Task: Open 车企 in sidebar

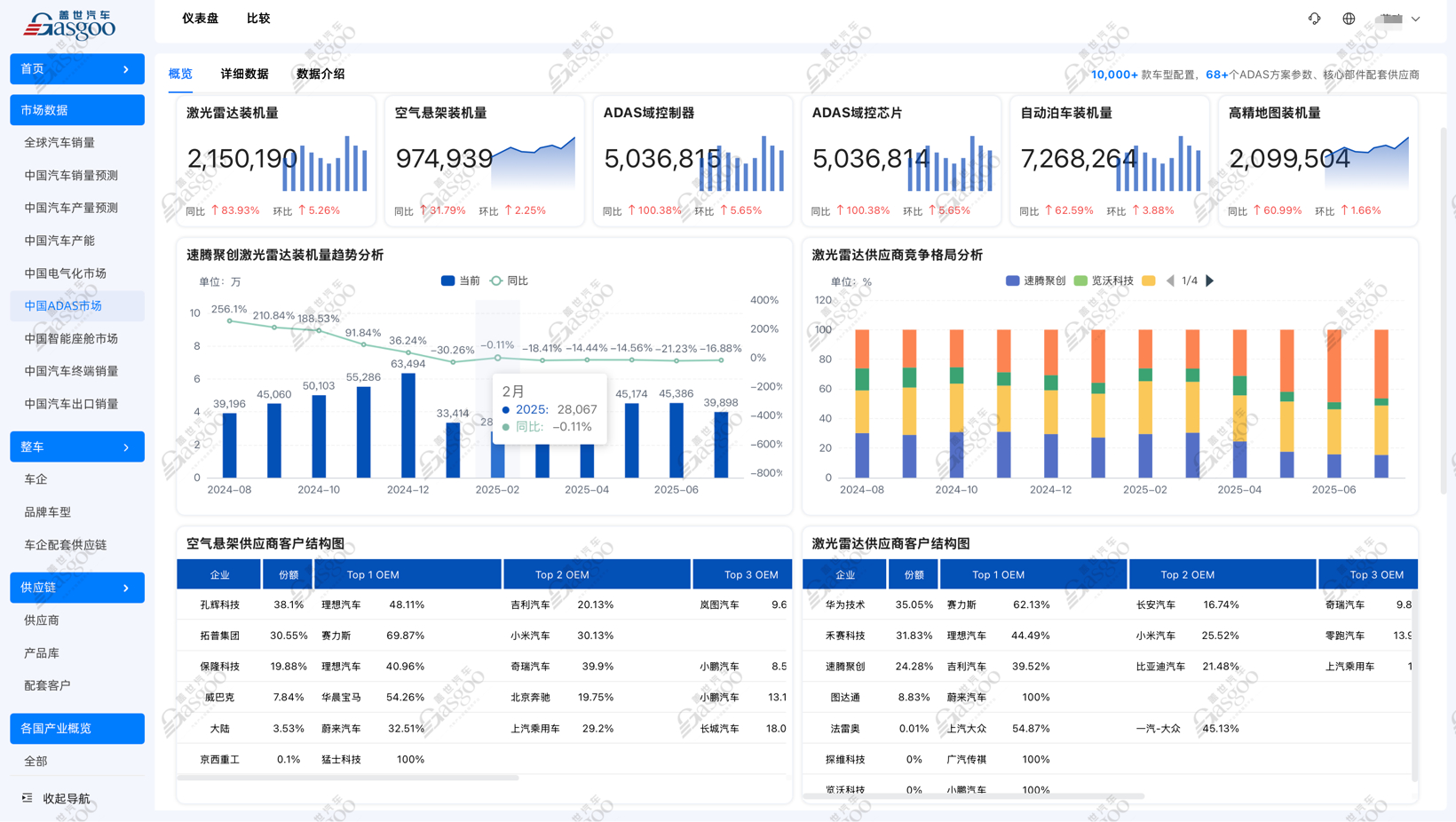Action: tap(36, 479)
